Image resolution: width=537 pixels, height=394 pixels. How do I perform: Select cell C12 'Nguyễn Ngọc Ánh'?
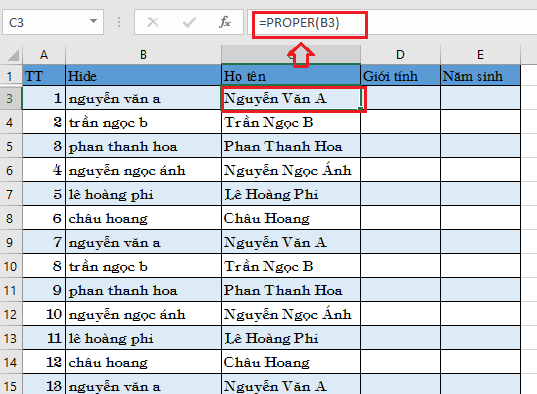point(291,315)
